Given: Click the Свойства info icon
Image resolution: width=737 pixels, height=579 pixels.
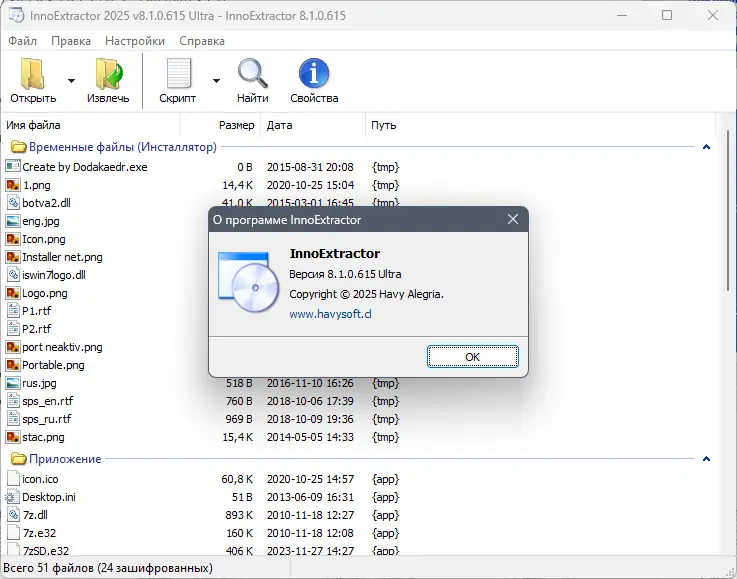Looking at the screenshot, I should (x=314, y=73).
